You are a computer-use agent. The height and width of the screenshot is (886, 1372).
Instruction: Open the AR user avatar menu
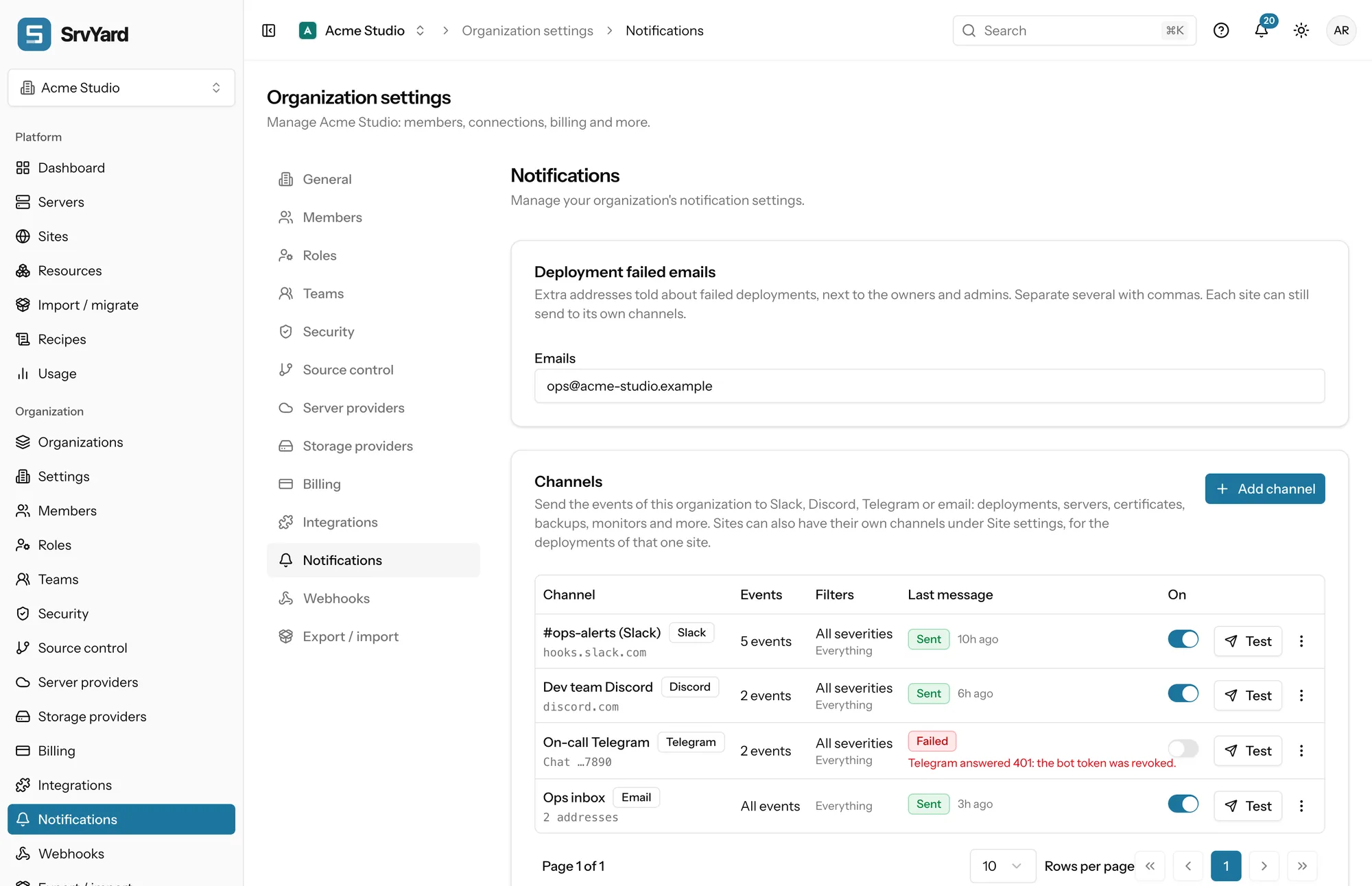pos(1341,31)
